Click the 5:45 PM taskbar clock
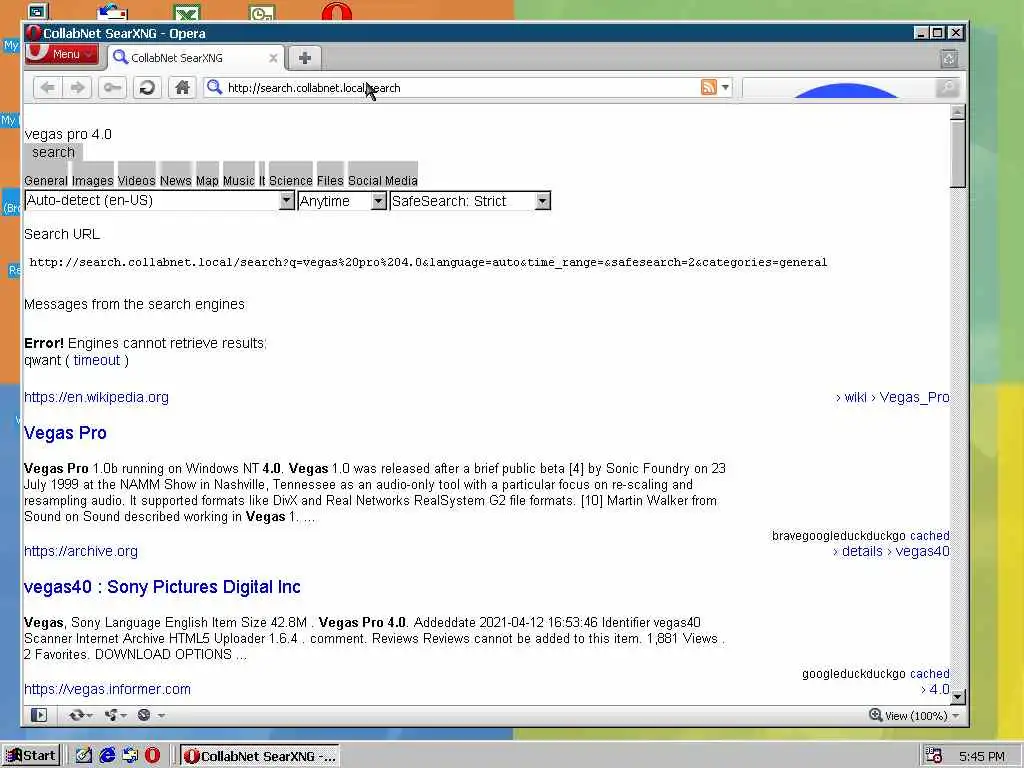1024x768 pixels. click(x=982, y=756)
